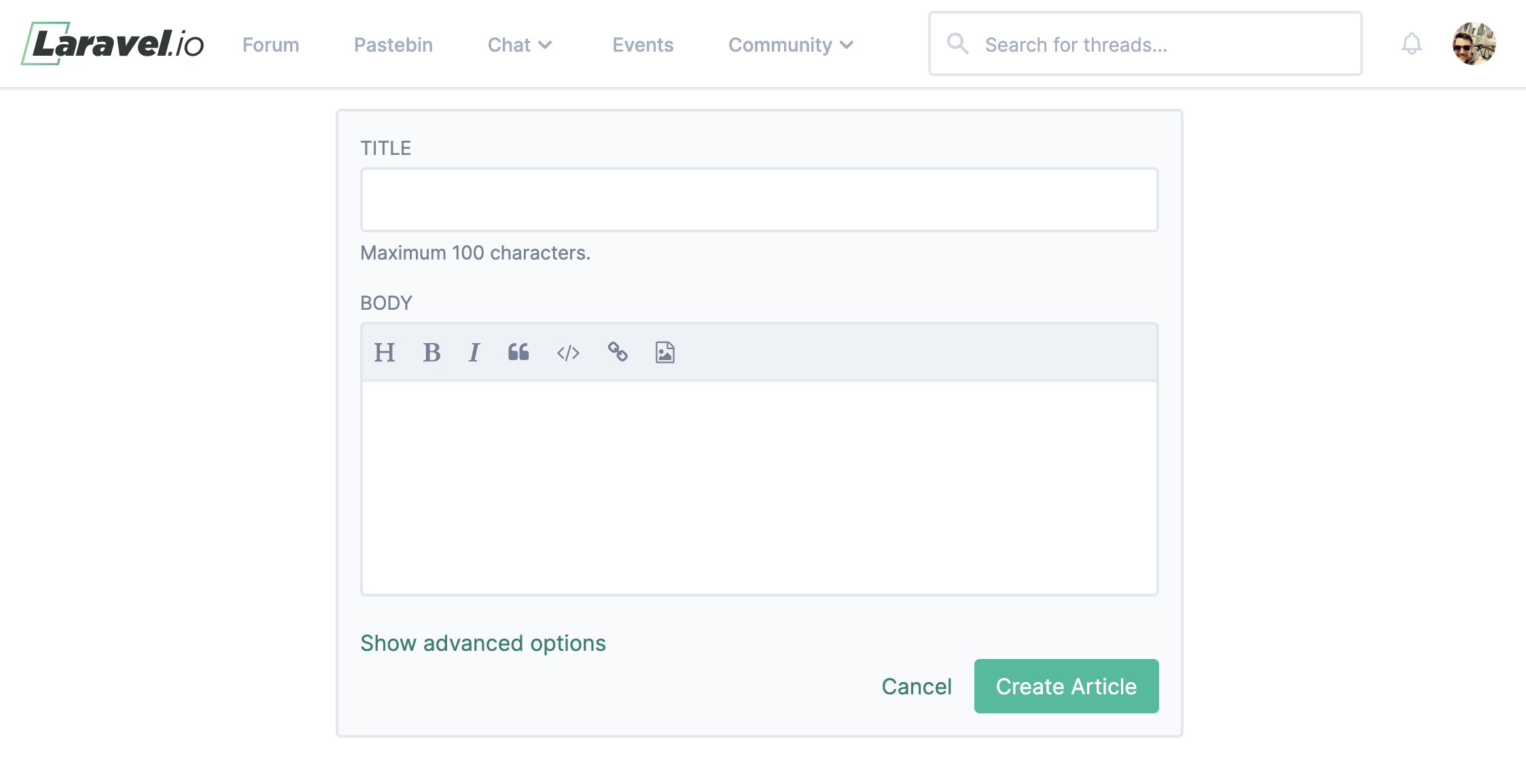Expand the Community dropdown menu
This screenshot has height=784, width=1526.
(790, 45)
